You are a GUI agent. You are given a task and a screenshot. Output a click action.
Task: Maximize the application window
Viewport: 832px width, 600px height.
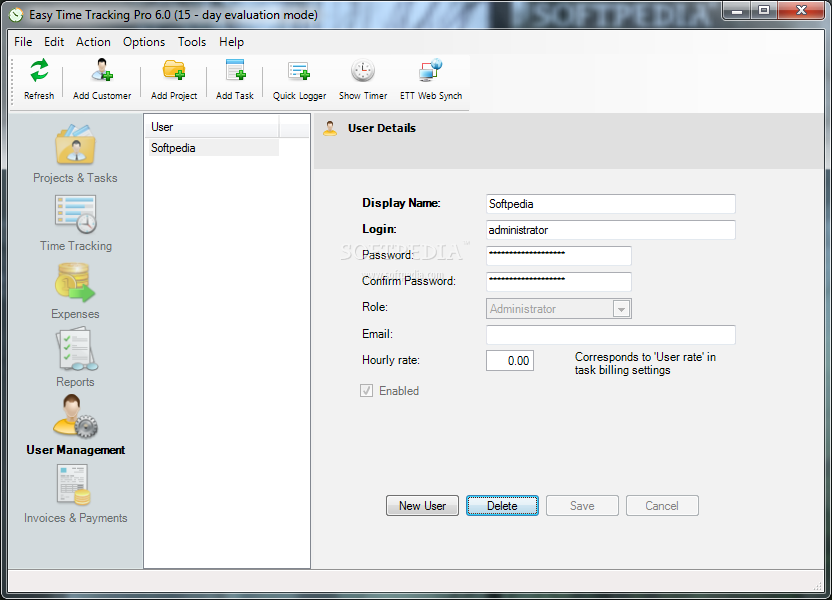pos(764,11)
